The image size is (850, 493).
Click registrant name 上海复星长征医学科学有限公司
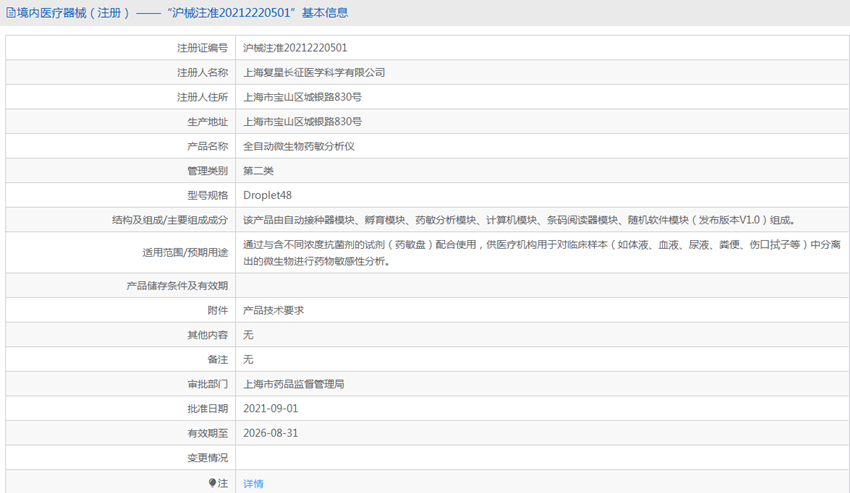pos(314,72)
